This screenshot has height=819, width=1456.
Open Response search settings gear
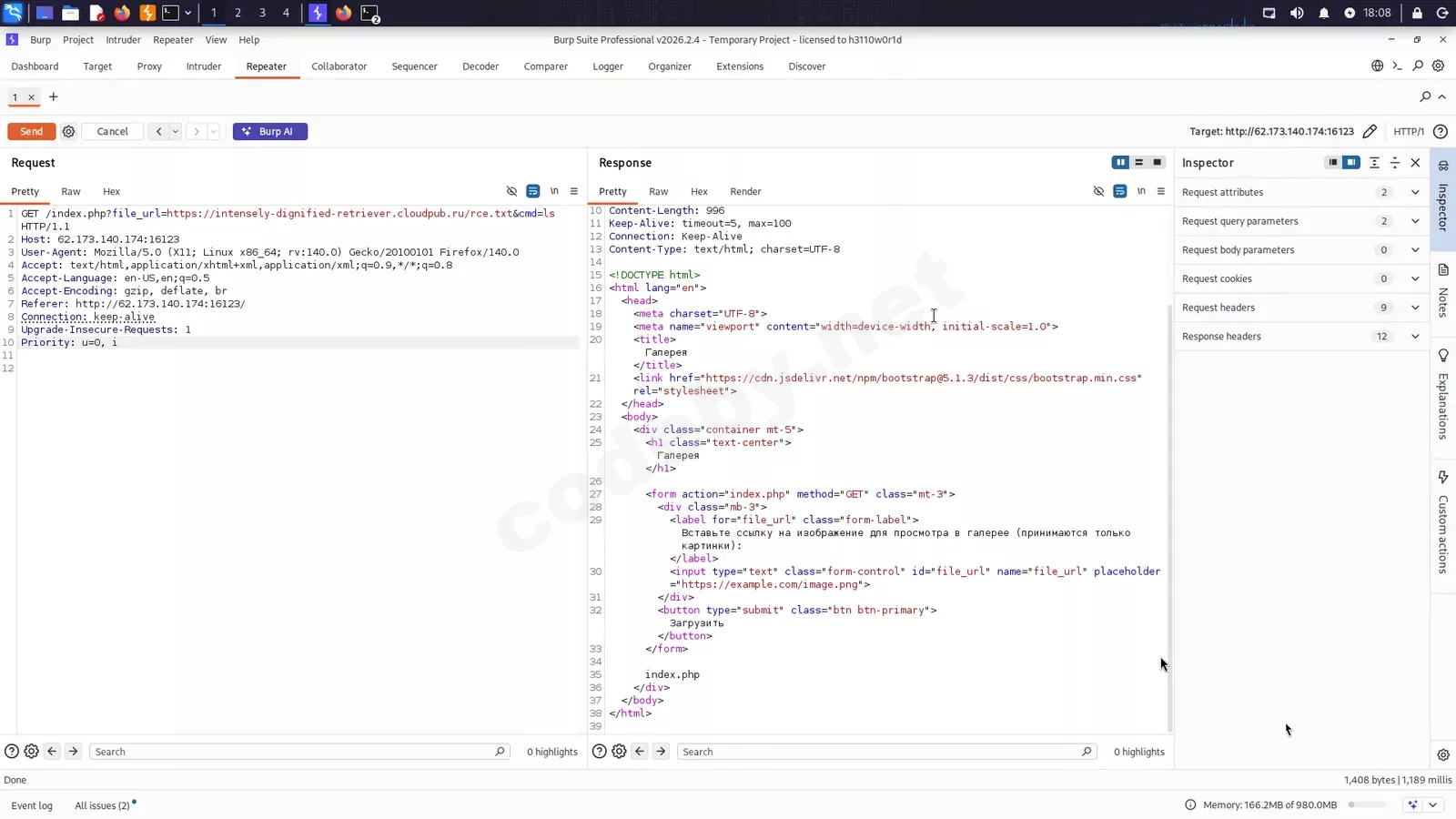[619, 752]
